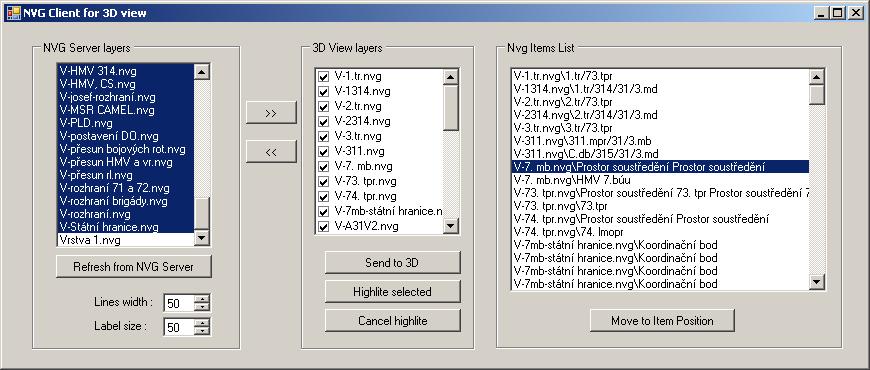The width and height of the screenshot is (870, 370).
Task: Select item V-311.nvg\C.db/315/31/3.md
Action: [x=660, y=154]
